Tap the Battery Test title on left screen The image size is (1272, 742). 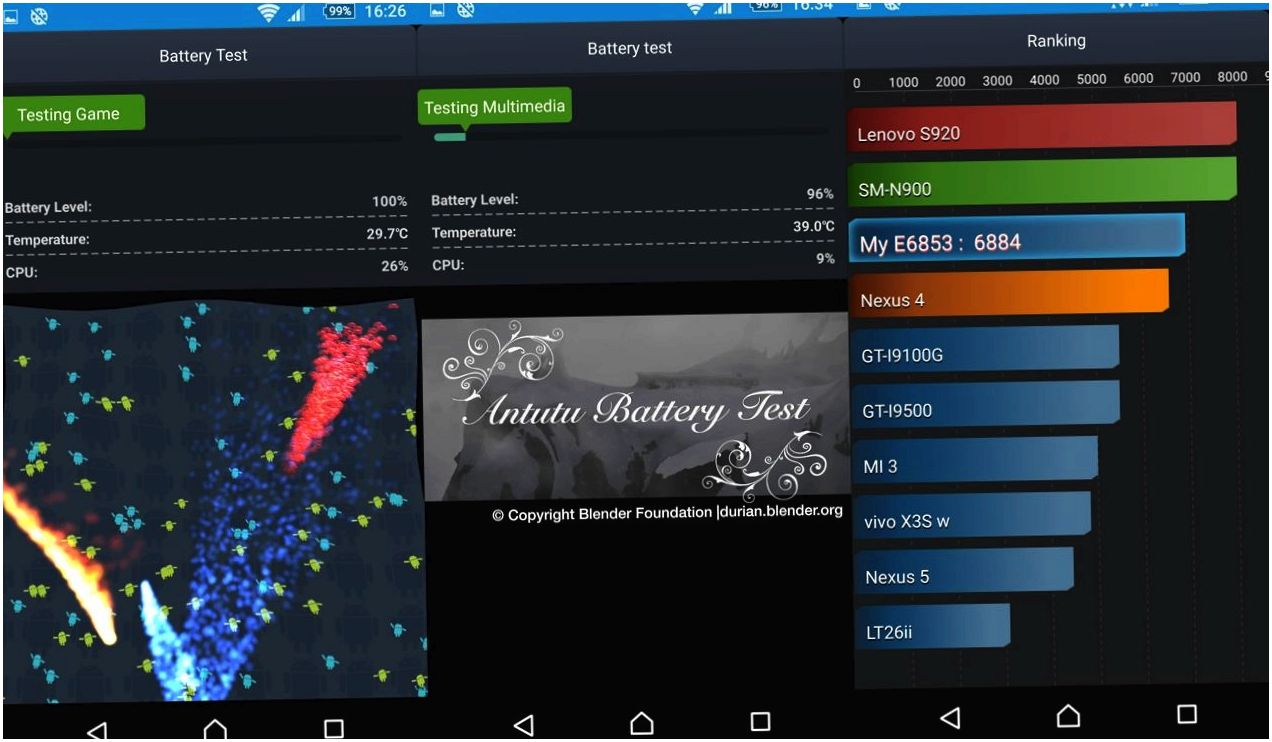pos(203,56)
